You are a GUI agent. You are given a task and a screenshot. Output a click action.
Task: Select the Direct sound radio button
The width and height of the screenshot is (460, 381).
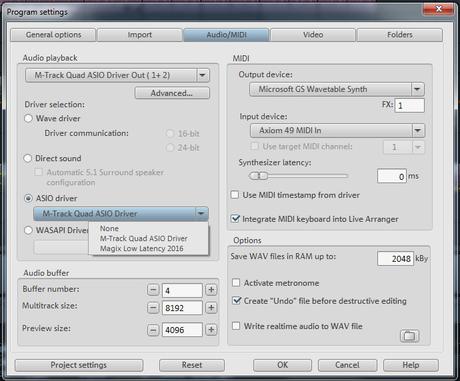28,158
